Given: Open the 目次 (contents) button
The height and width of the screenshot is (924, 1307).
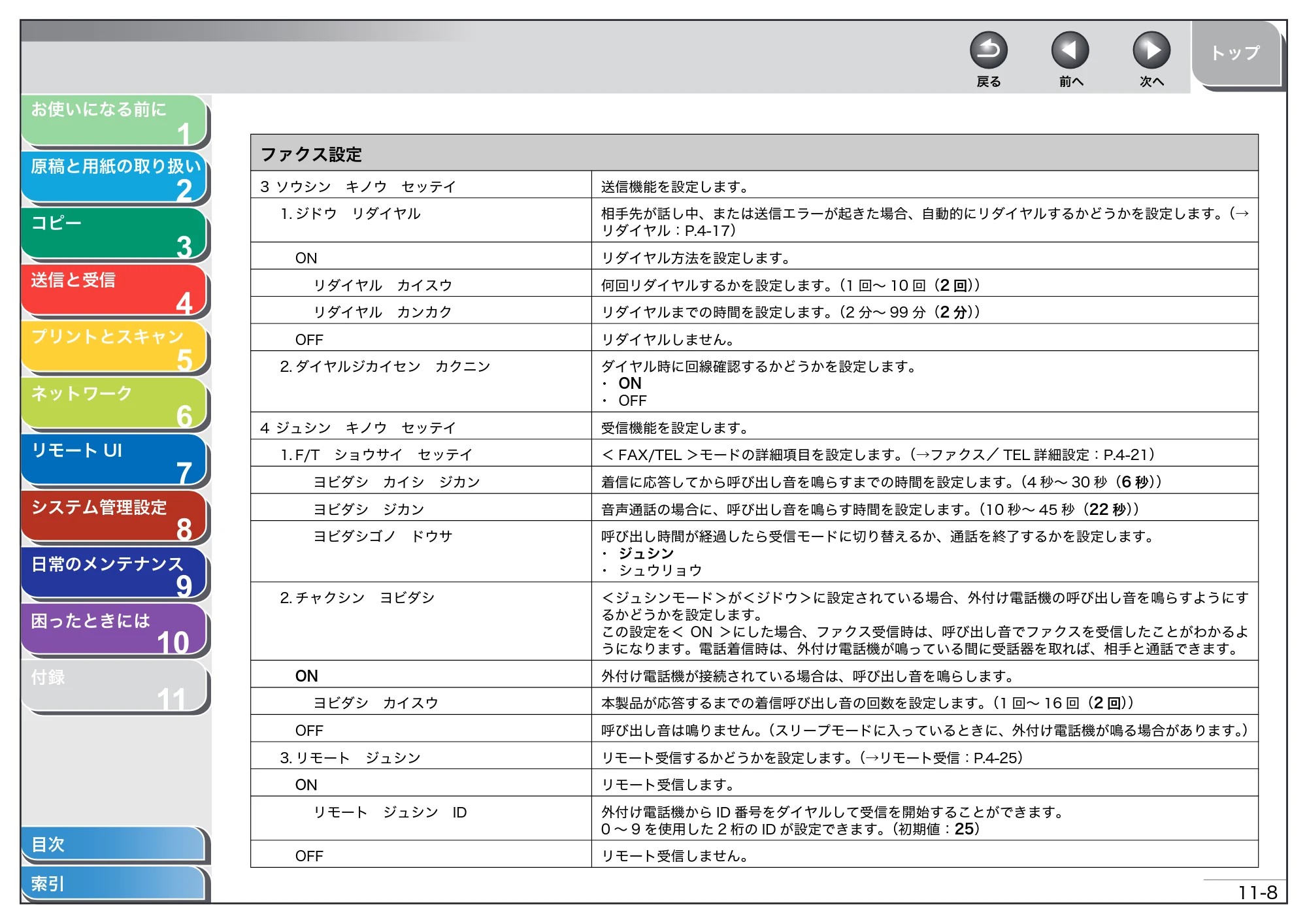Looking at the screenshot, I should (x=114, y=844).
